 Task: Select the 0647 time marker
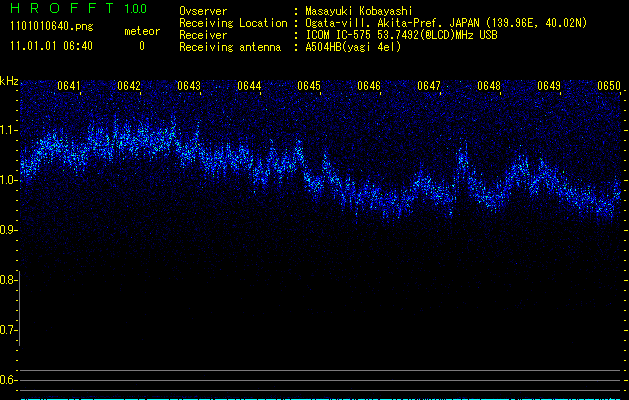pos(429,87)
